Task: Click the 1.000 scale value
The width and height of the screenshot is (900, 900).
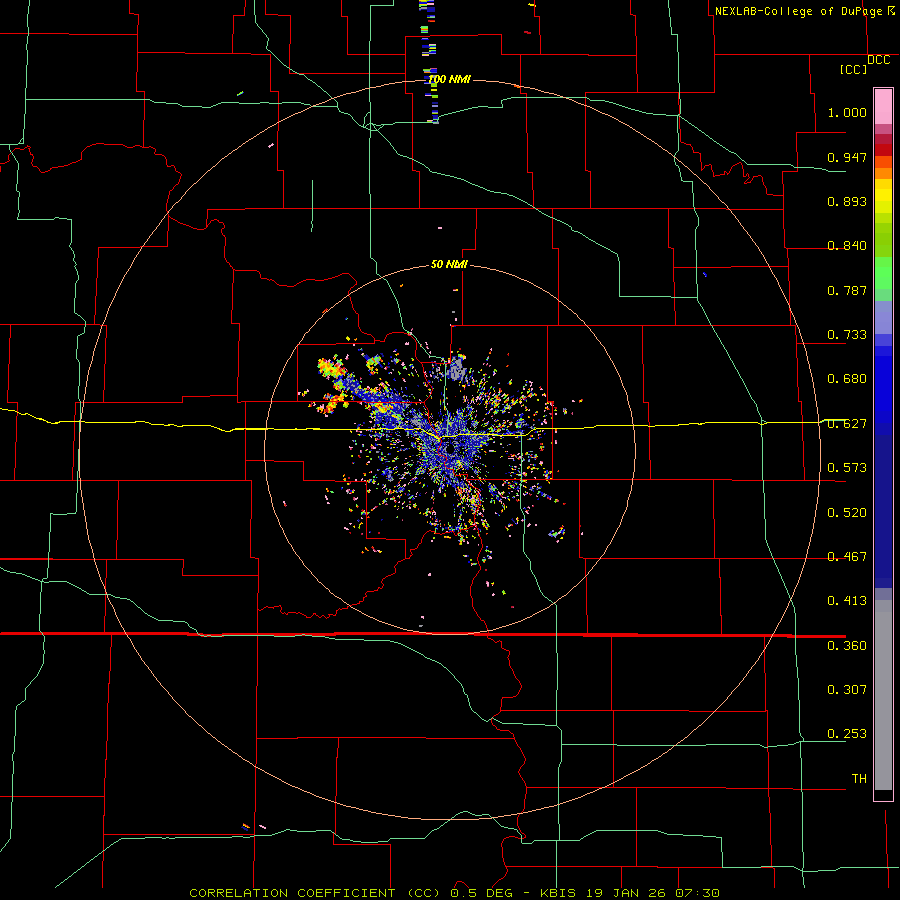Action: pos(847,112)
